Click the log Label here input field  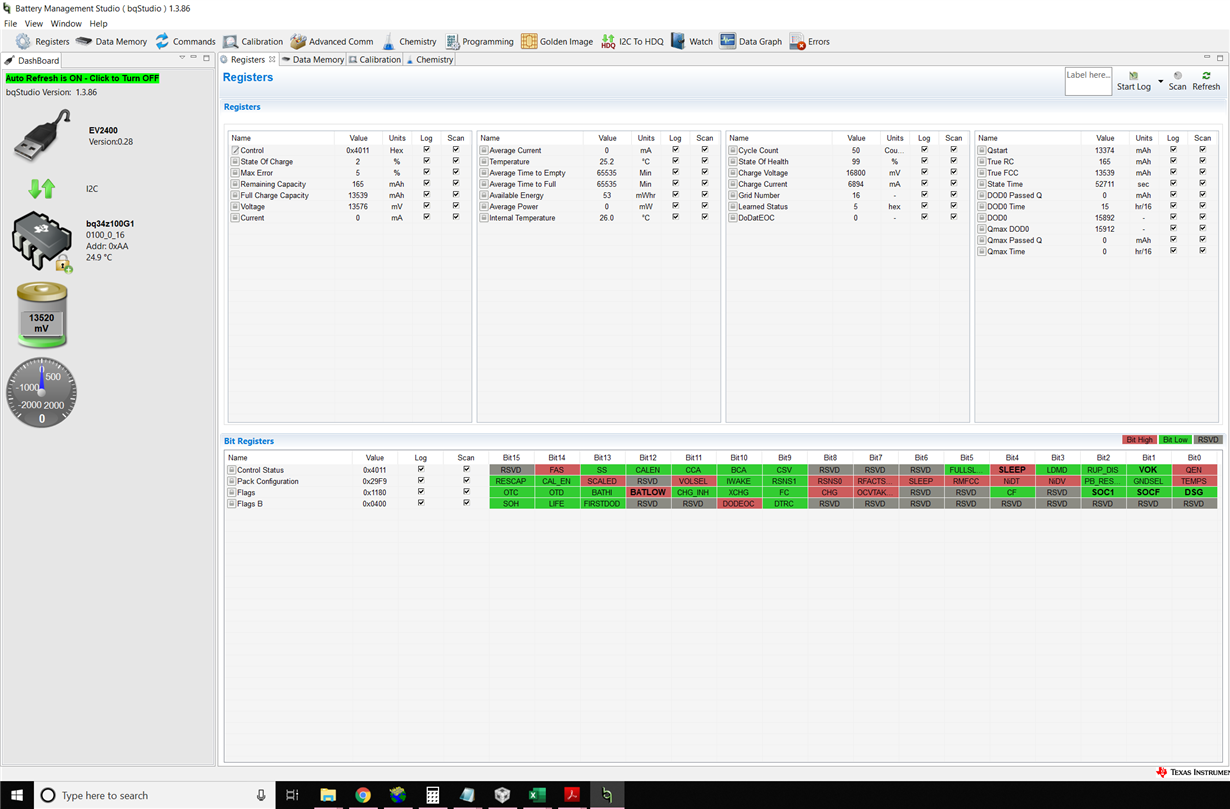1088,81
